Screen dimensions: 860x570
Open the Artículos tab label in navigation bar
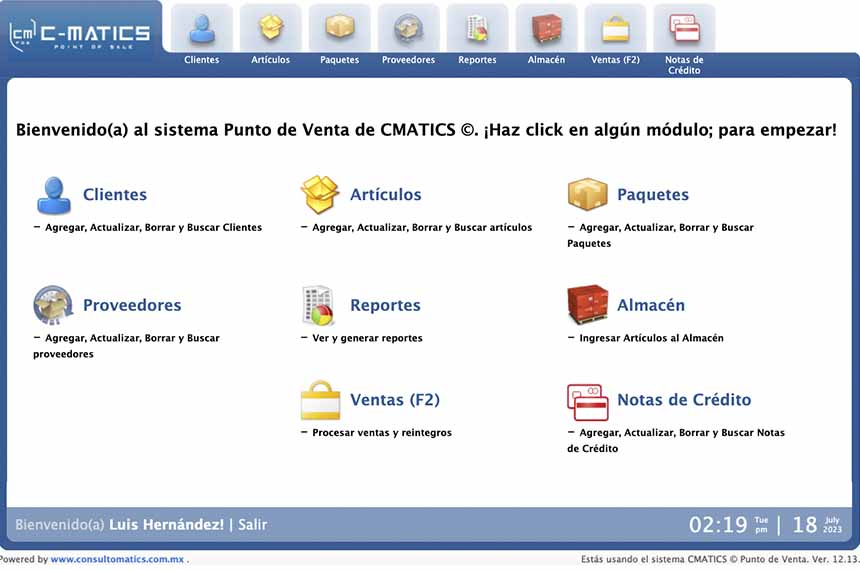pos(270,60)
